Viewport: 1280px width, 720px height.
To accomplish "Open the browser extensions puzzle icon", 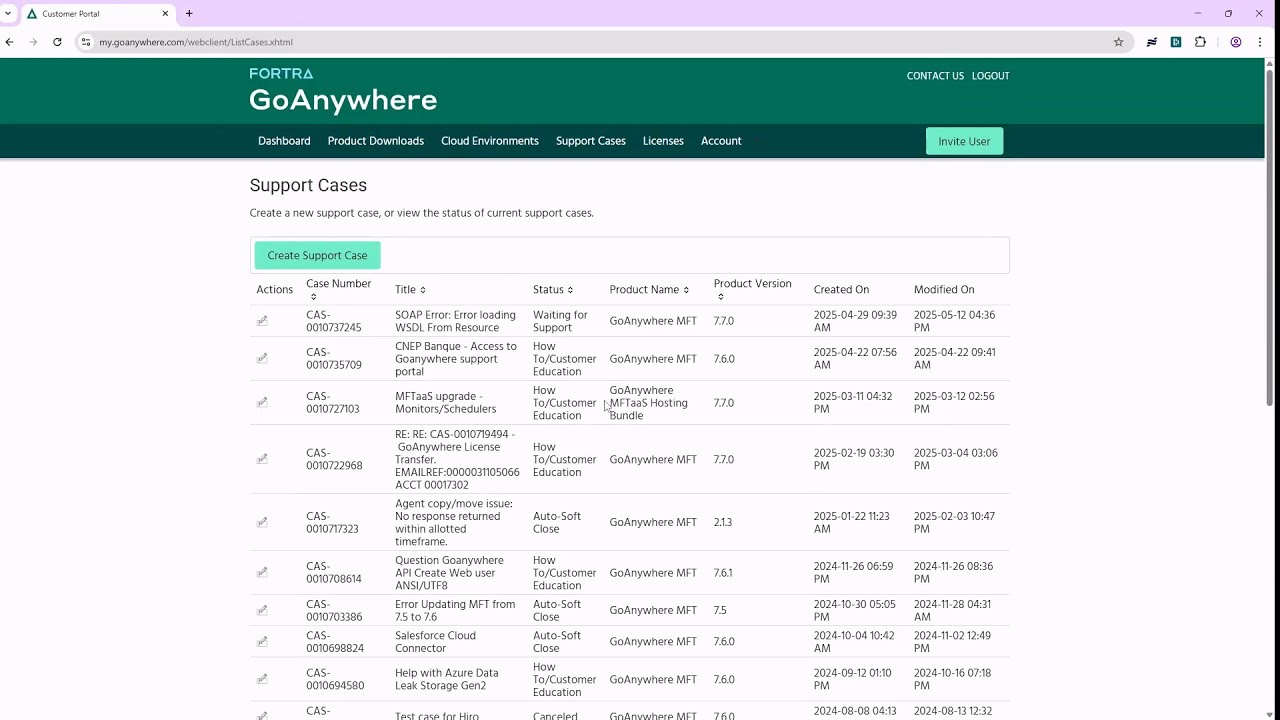I will [1200, 42].
